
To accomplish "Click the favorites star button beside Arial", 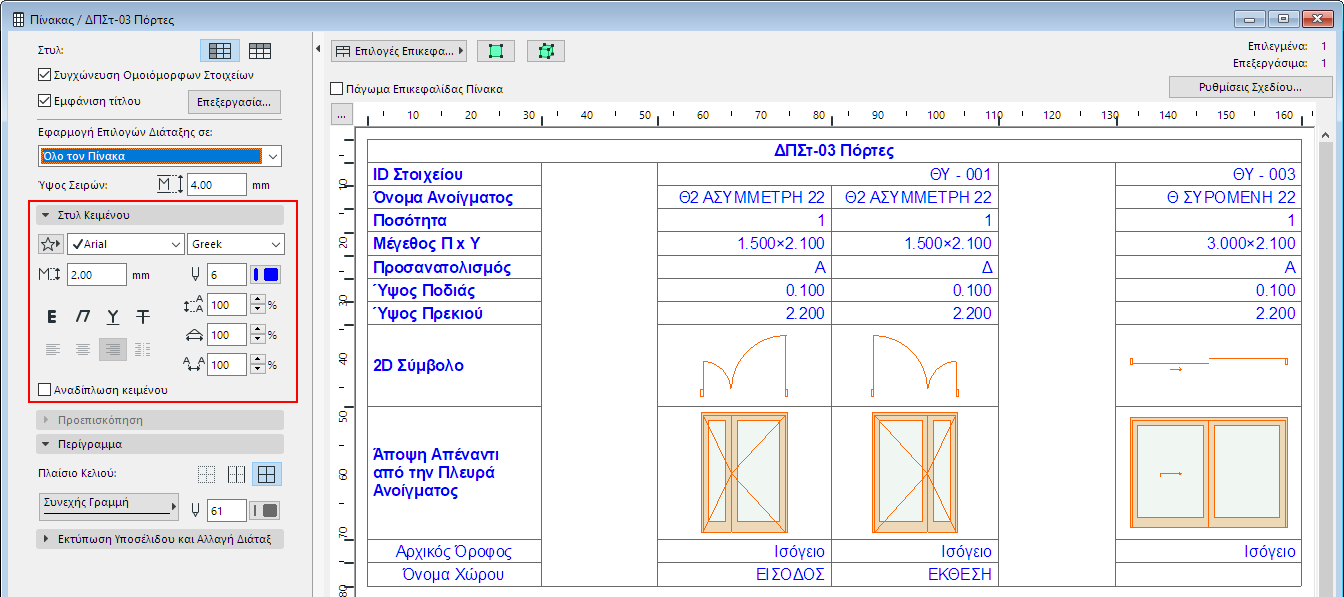I will (x=50, y=244).
